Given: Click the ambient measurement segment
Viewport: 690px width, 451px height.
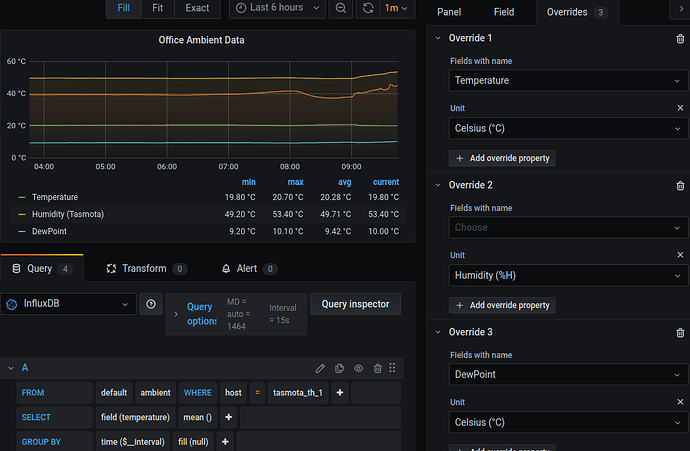Looking at the screenshot, I should (x=155, y=393).
